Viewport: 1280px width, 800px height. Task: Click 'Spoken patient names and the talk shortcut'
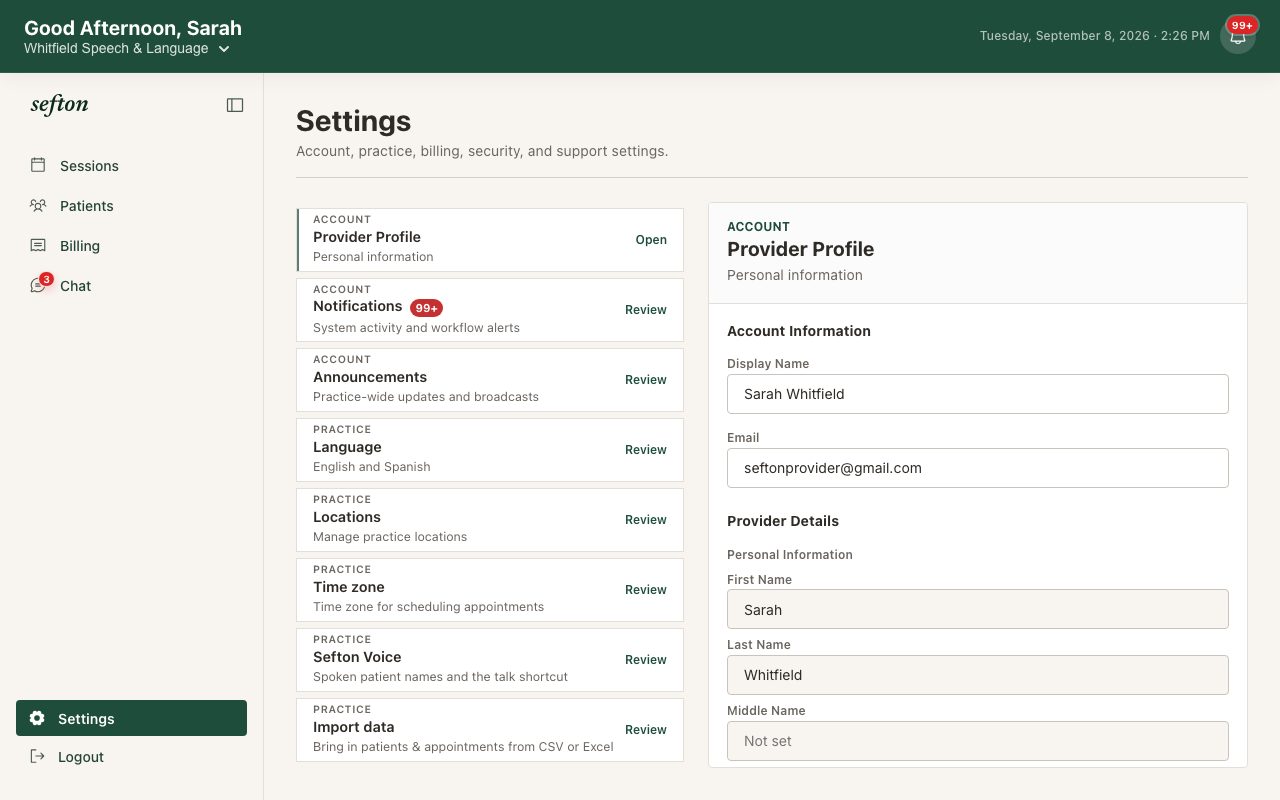(x=440, y=677)
